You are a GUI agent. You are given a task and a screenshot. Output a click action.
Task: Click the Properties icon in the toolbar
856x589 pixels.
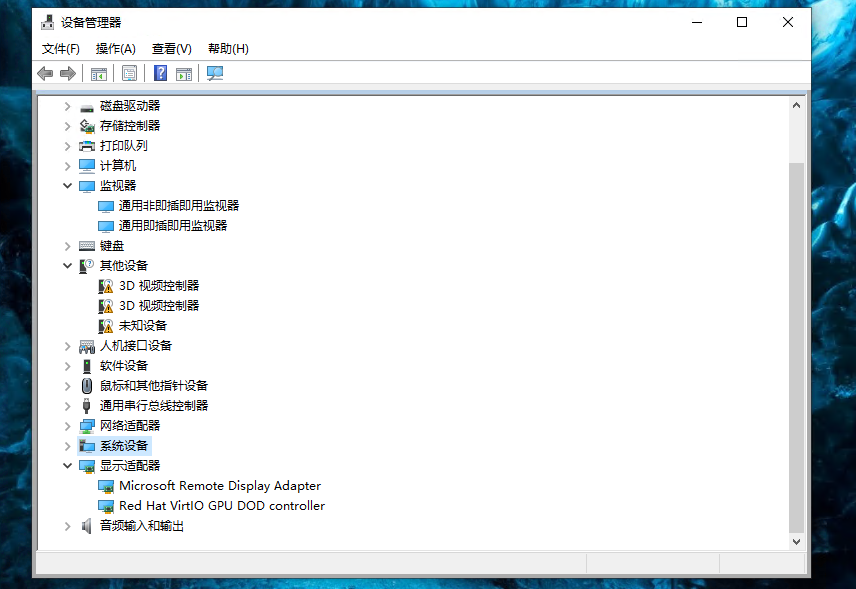[129, 73]
